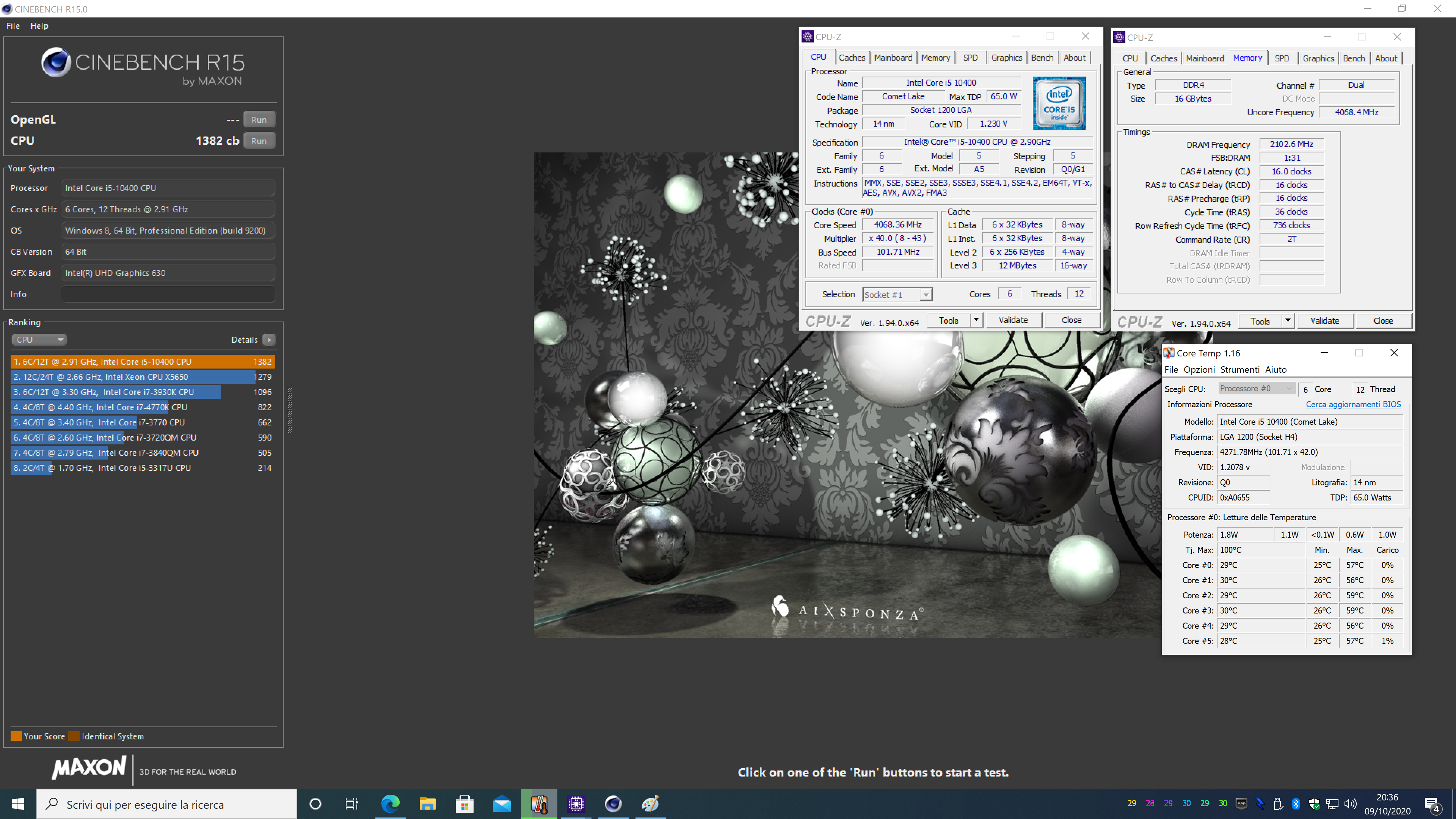The height and width of the screenshot is (819, 1456).
Task: Open the Processore #0 dropdown in Core Temp
Action: pyautogui.click(x=1256, y=388)
